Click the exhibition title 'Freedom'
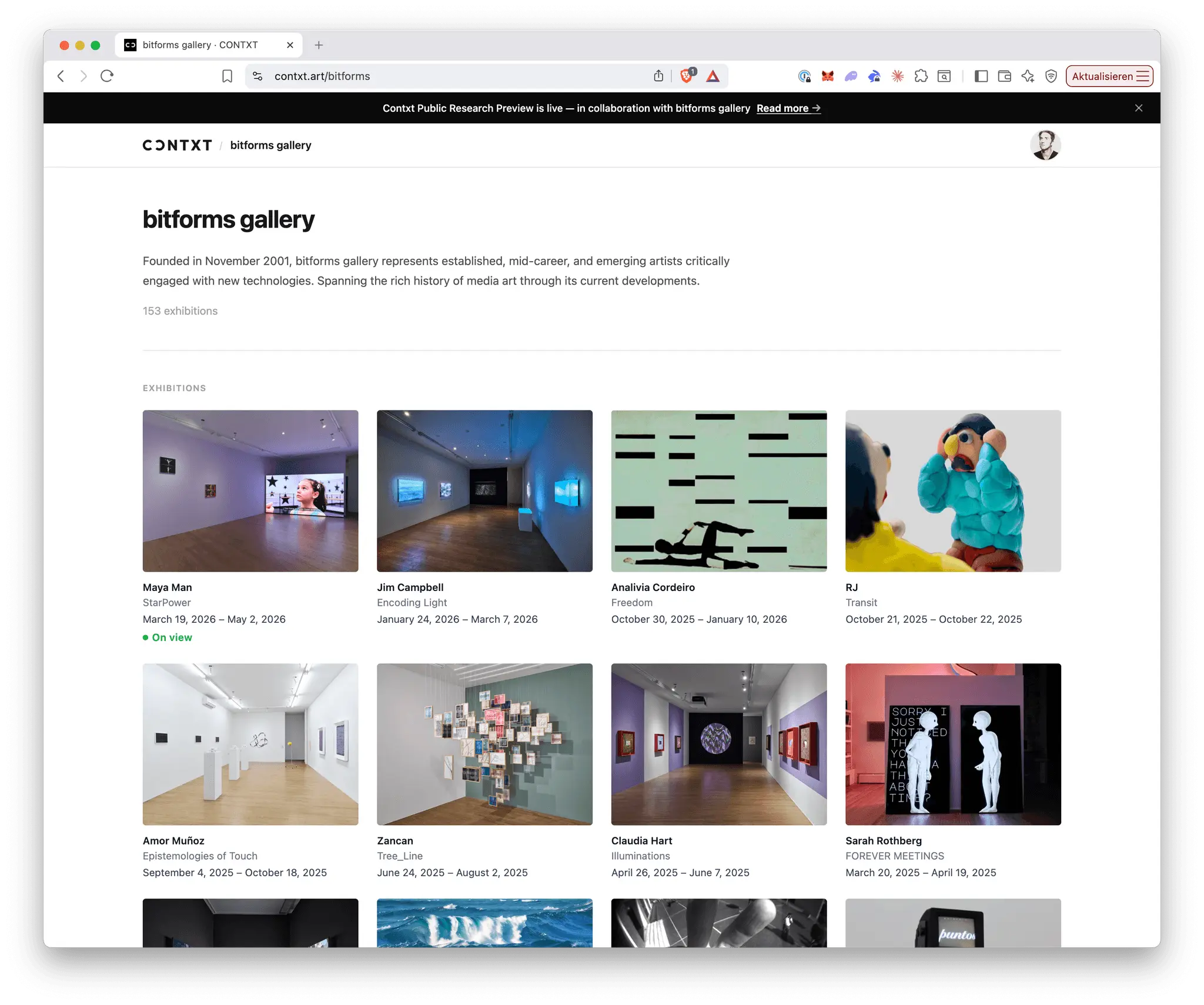Viewport: 1204px width, 1005px height. 632,603
